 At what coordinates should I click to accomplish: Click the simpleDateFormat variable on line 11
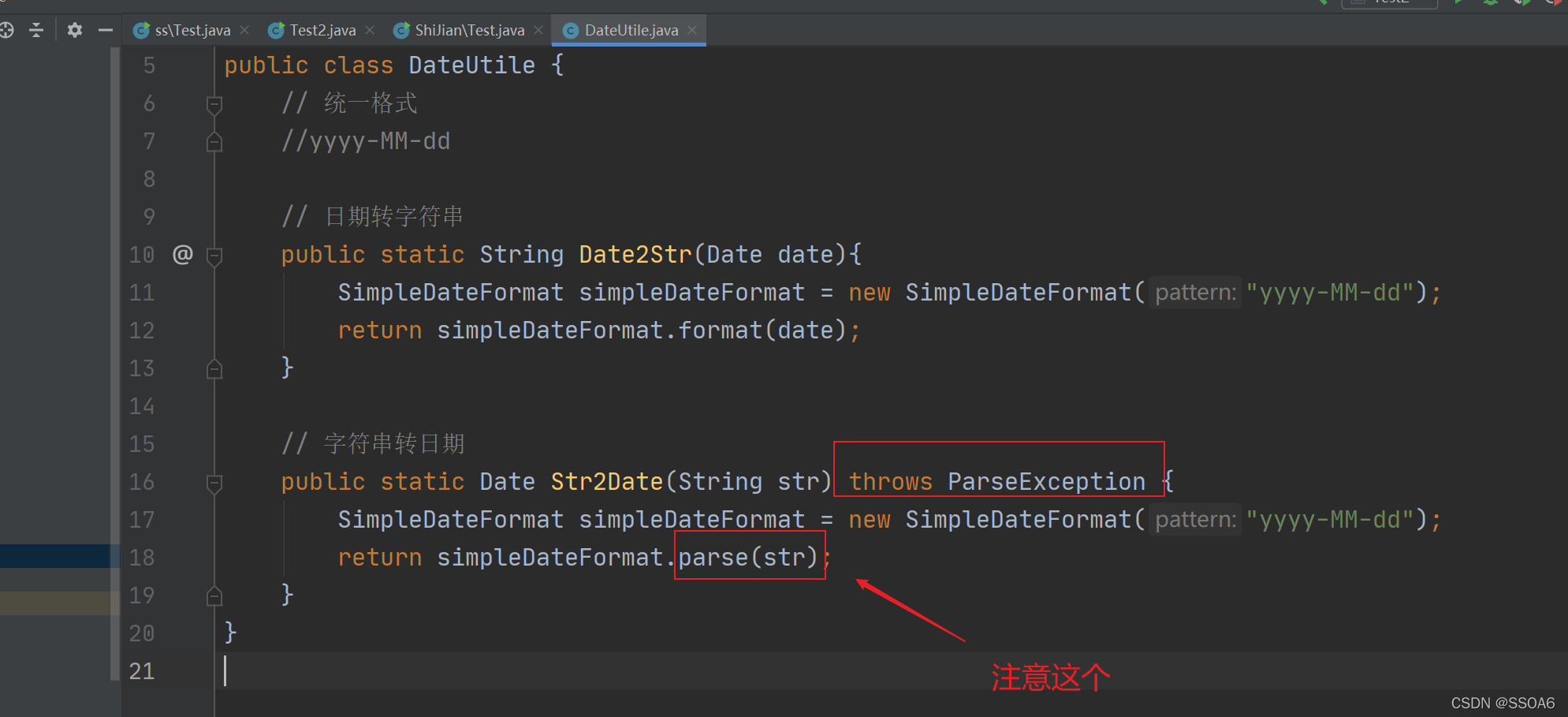pos(691,293)
